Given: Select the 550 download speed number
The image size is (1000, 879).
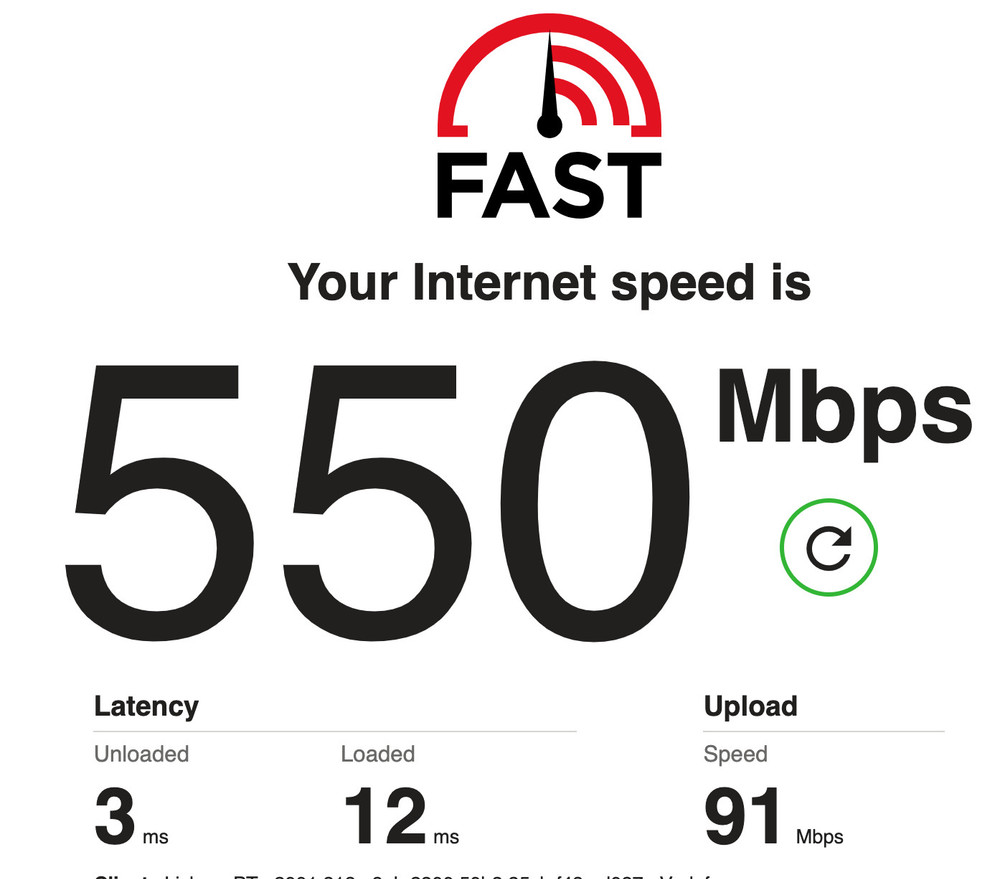Looking at the screenshot, I should (377, 501).
